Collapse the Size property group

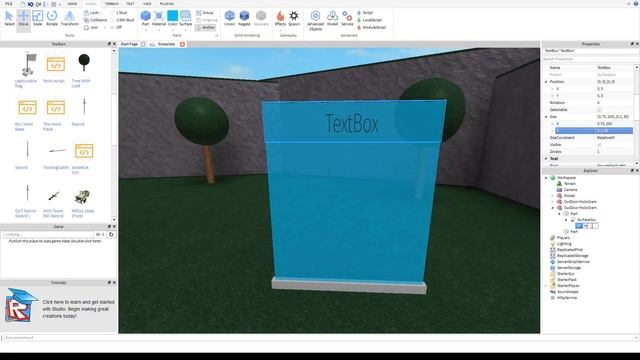(x=546, y=117)
